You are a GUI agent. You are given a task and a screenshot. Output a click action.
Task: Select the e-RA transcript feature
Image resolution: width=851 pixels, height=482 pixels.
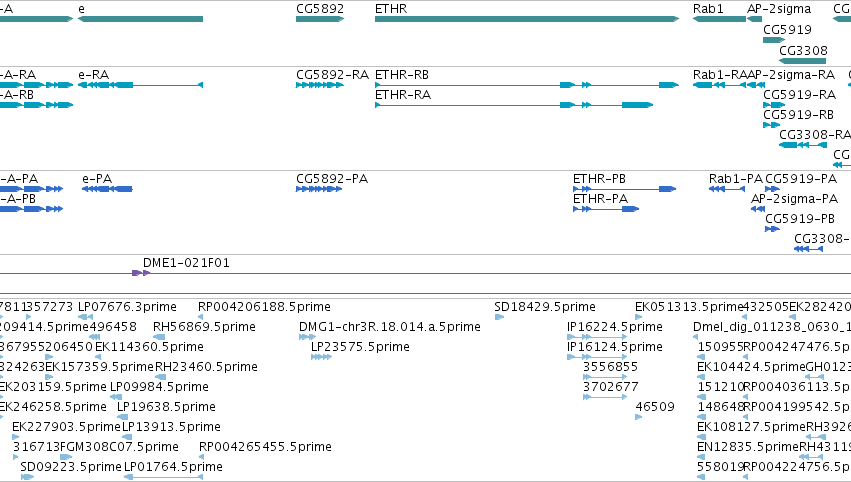pyautogui.click(x=140, y=85)
